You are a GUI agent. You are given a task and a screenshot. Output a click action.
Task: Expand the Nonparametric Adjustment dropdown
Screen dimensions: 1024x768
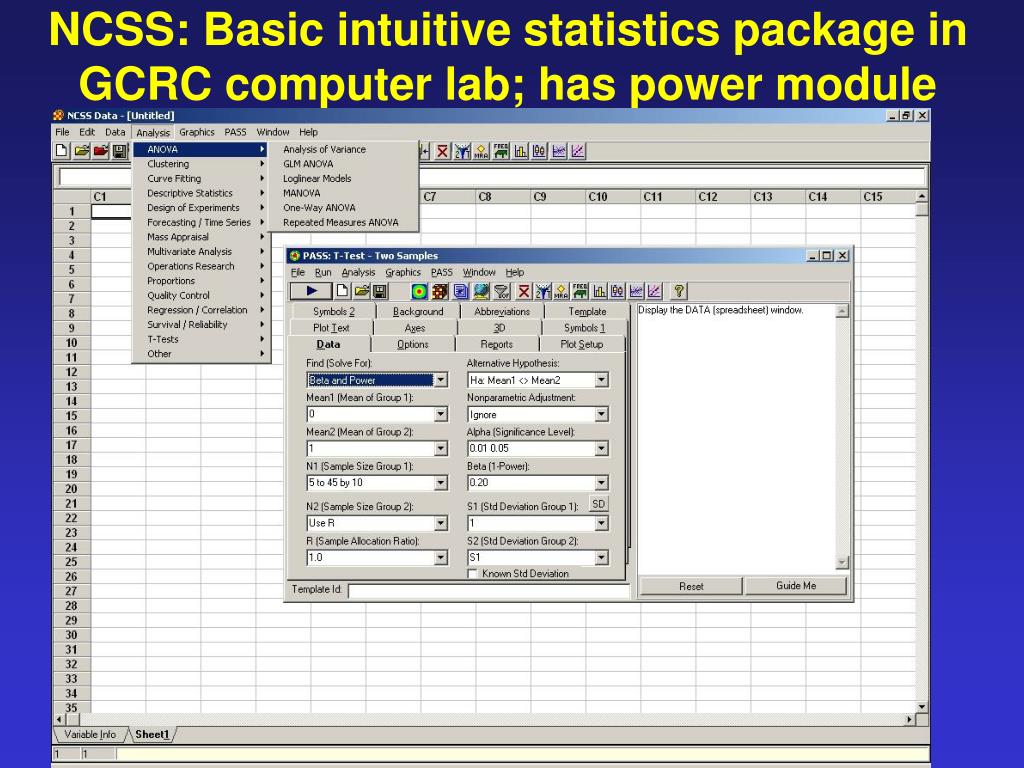(x=601, y=414)
